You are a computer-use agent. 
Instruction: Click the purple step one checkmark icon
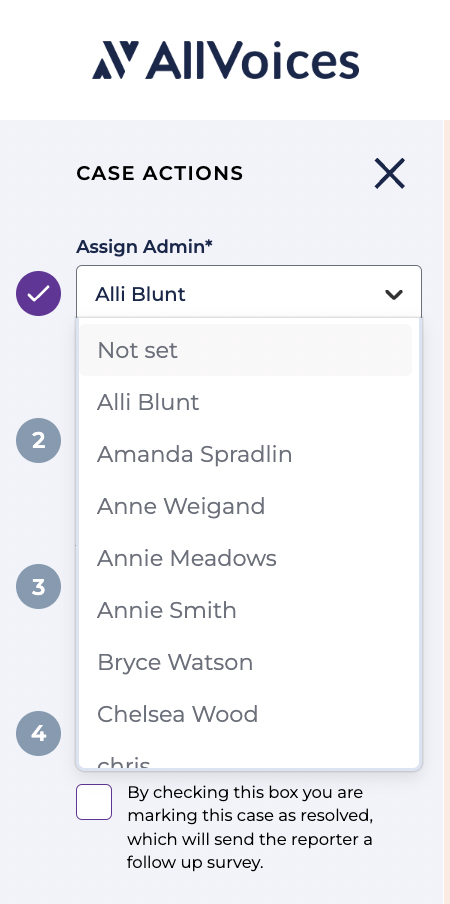point(38,293)
